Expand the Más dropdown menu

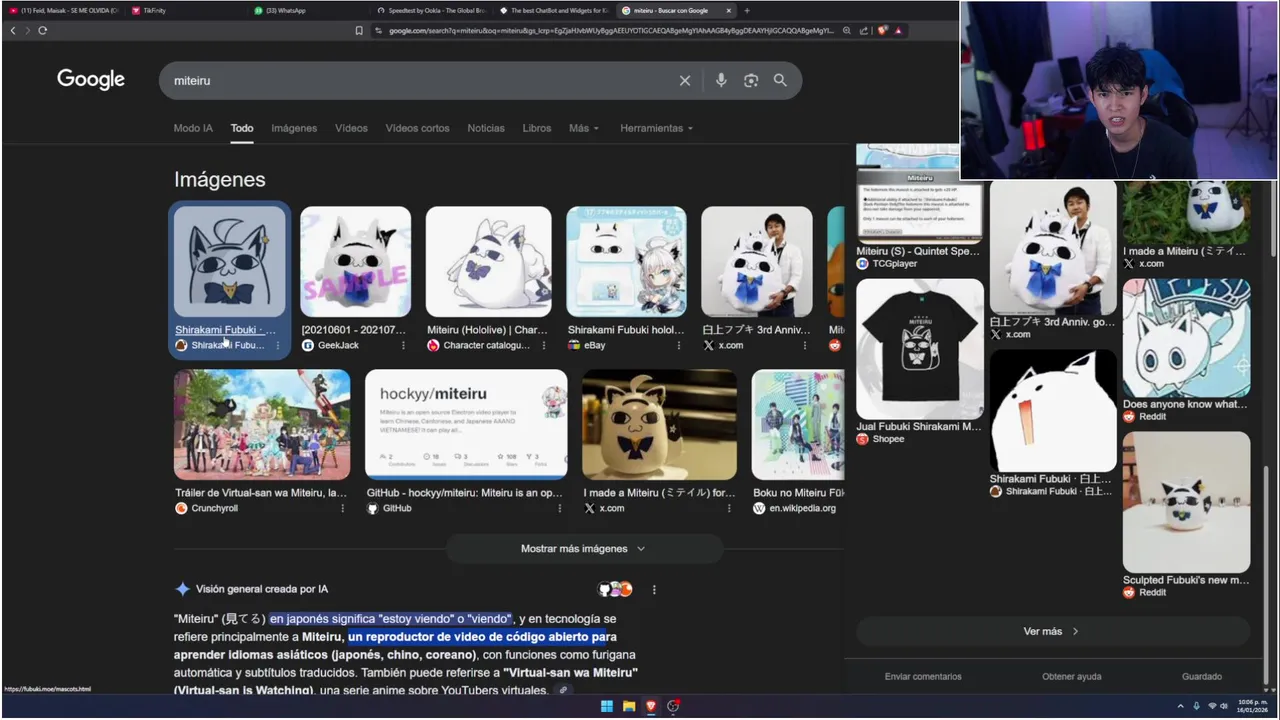(584, 128)
